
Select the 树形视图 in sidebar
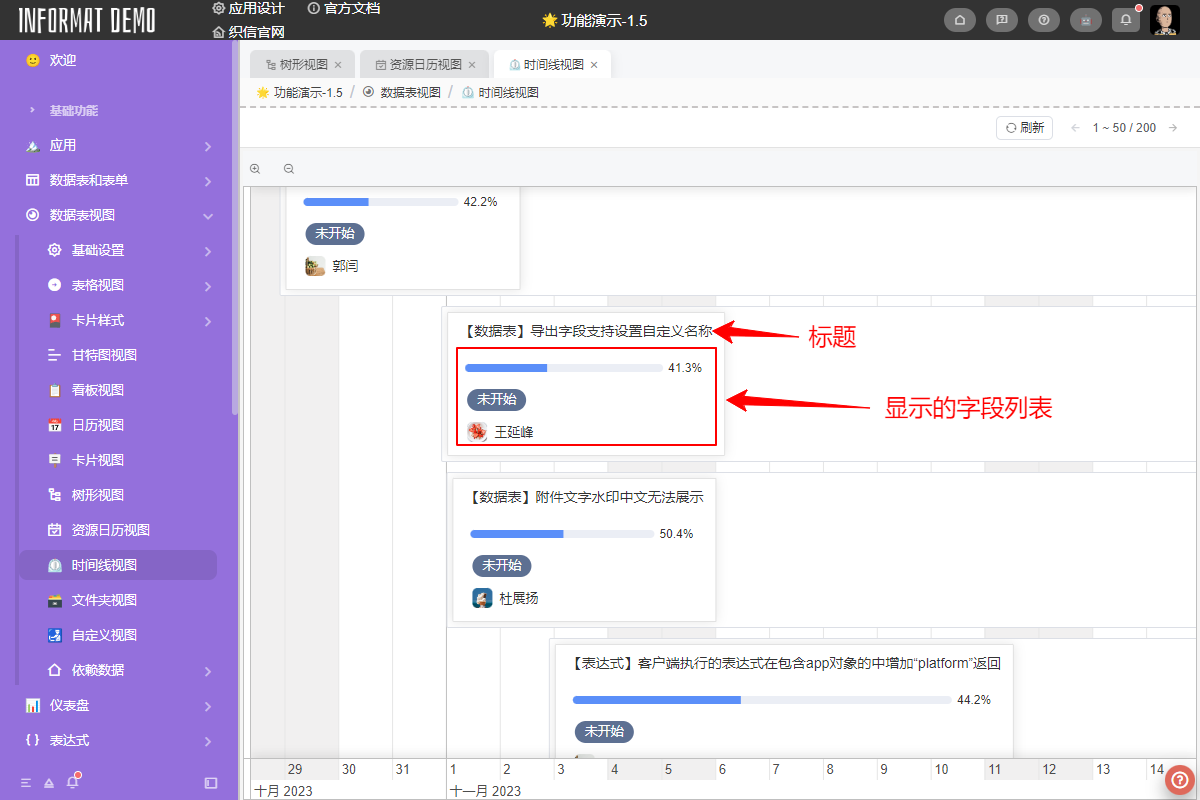(85, 494)
